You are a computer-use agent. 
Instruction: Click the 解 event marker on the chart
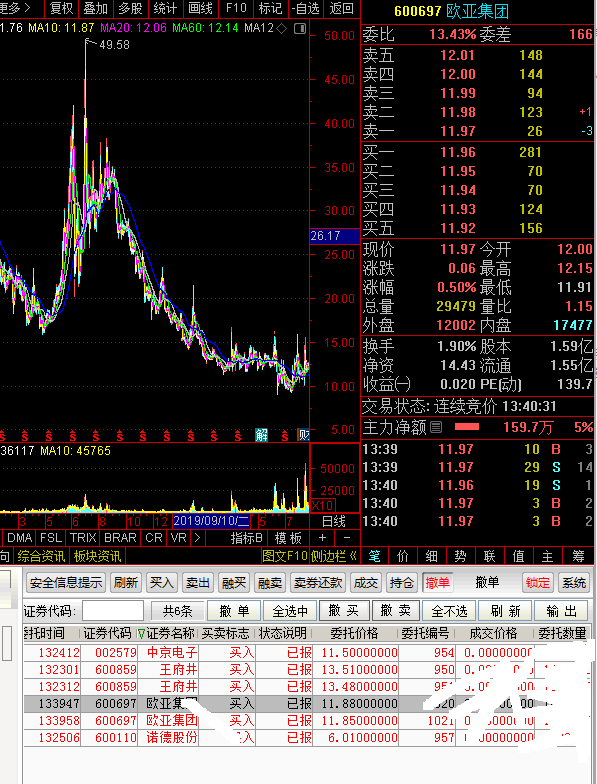[x=261, y=435]
